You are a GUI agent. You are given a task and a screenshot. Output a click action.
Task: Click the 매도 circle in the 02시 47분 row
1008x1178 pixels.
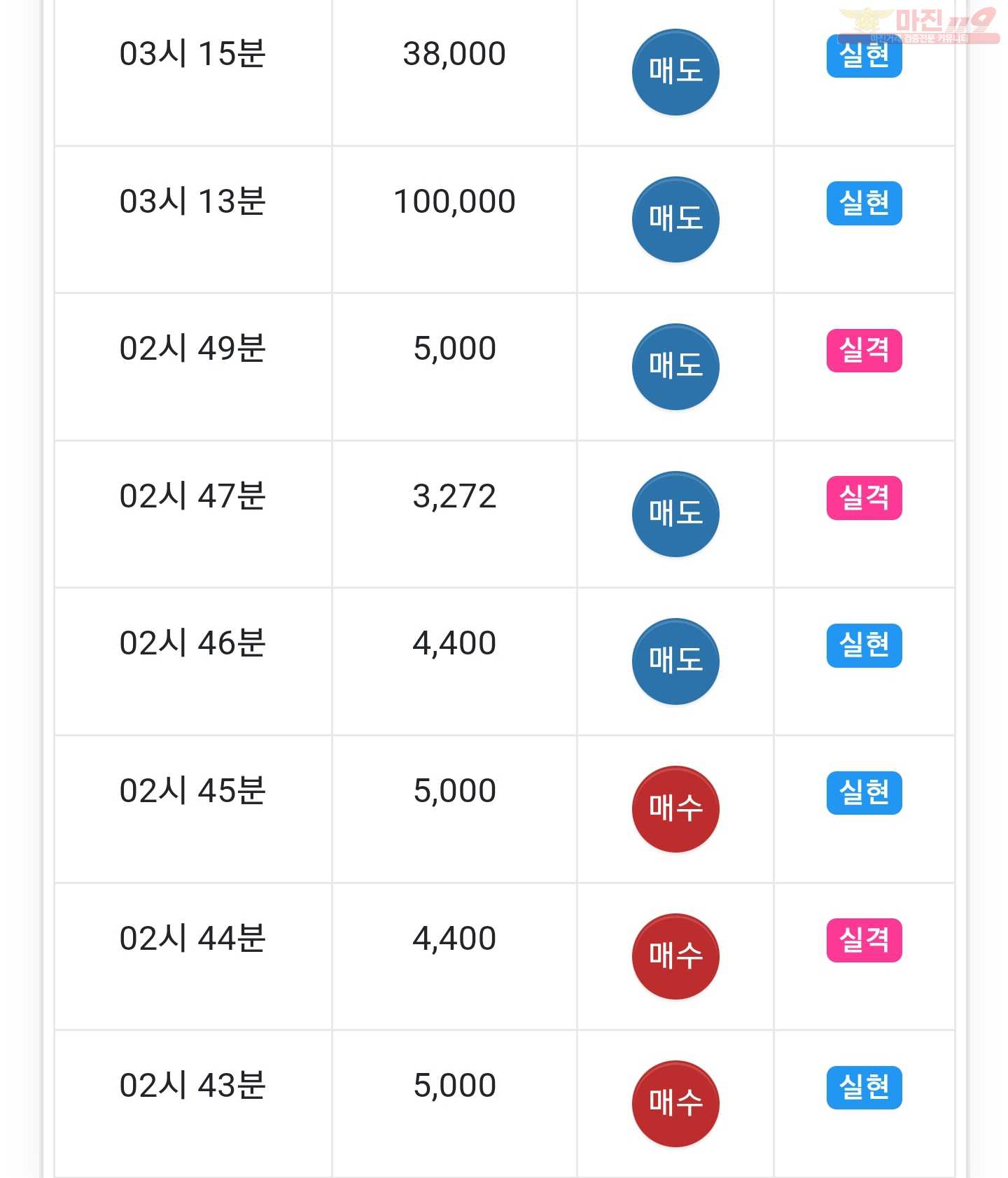click(x=675, y=514)
